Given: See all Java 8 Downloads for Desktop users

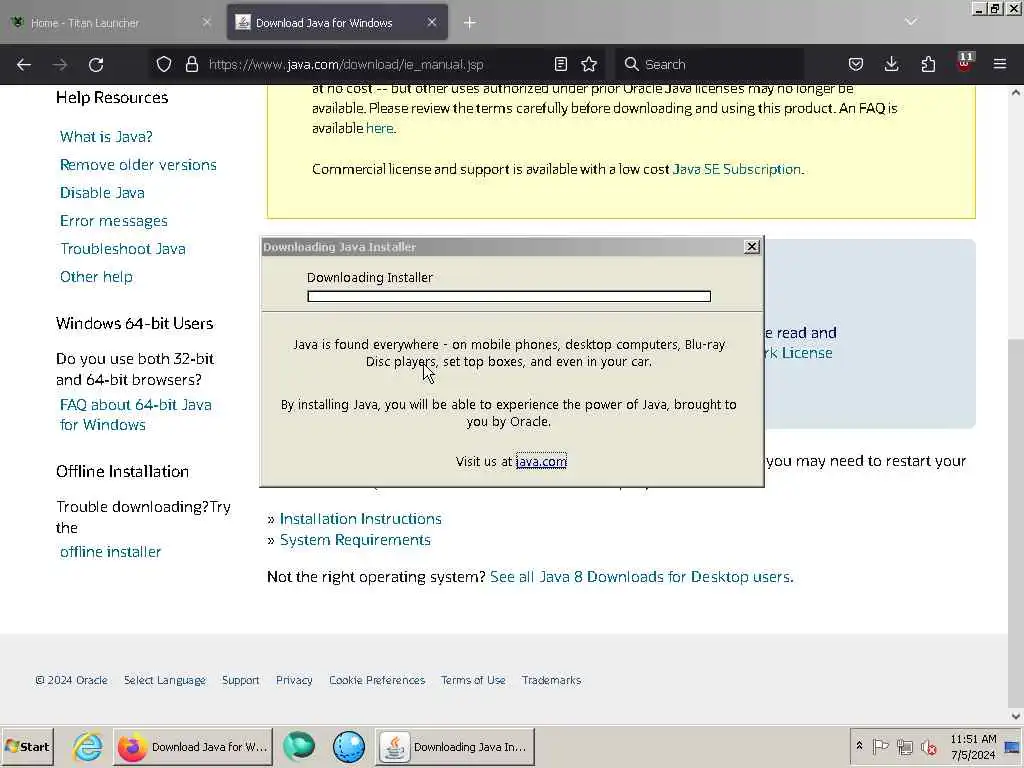Looking at the screenshot, I should click(x=641, y=577).
